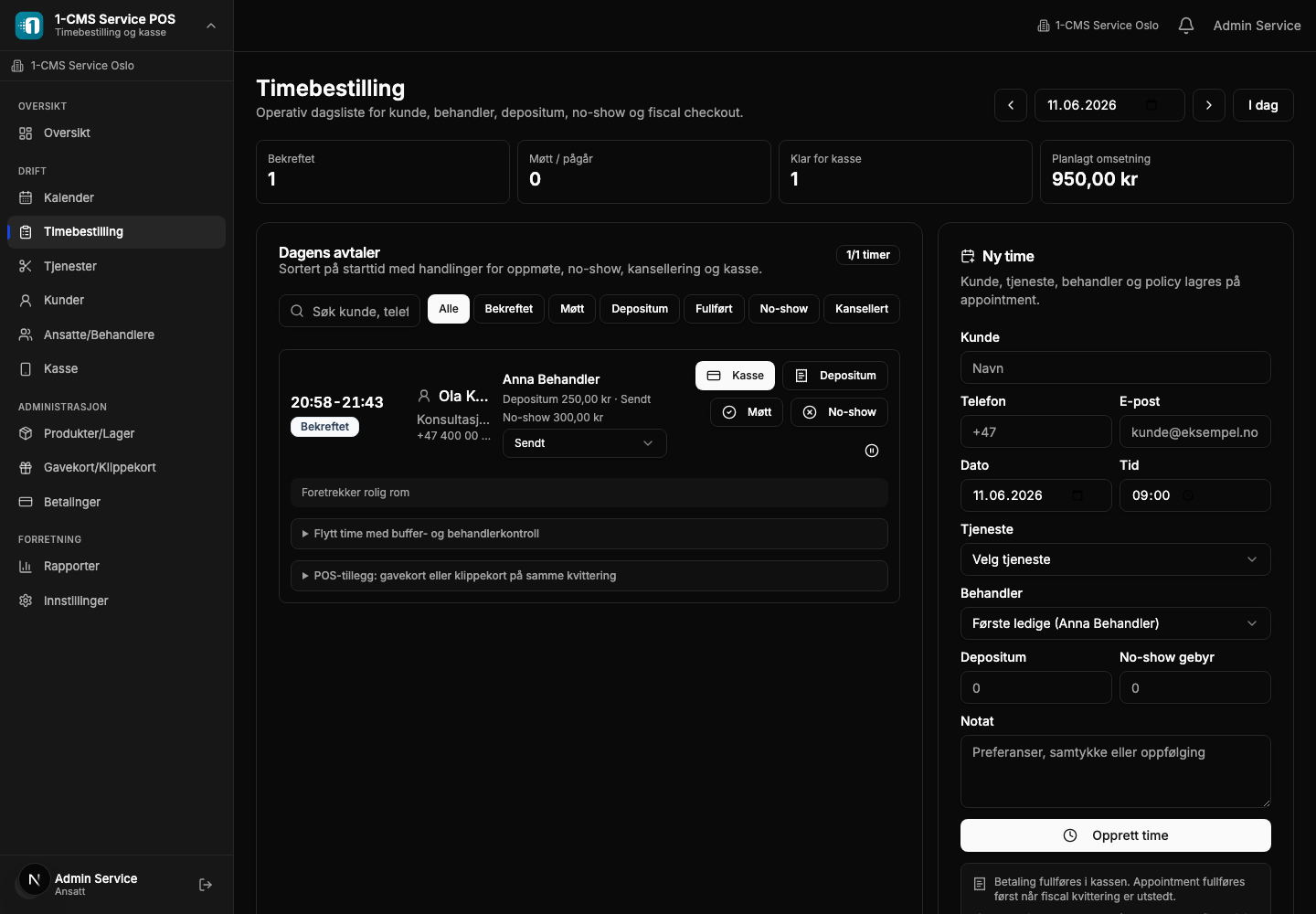Viewport: 1316px width, 914px height.
Task: Open the Behandler dropdown
Action: 1116,623
